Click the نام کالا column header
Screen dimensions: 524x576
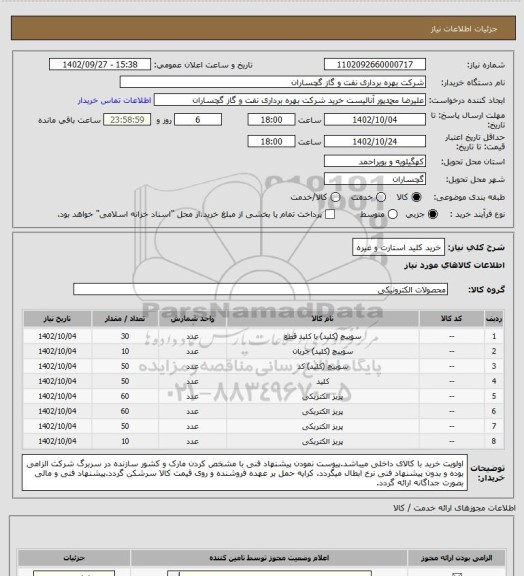(x=323, y=318)
